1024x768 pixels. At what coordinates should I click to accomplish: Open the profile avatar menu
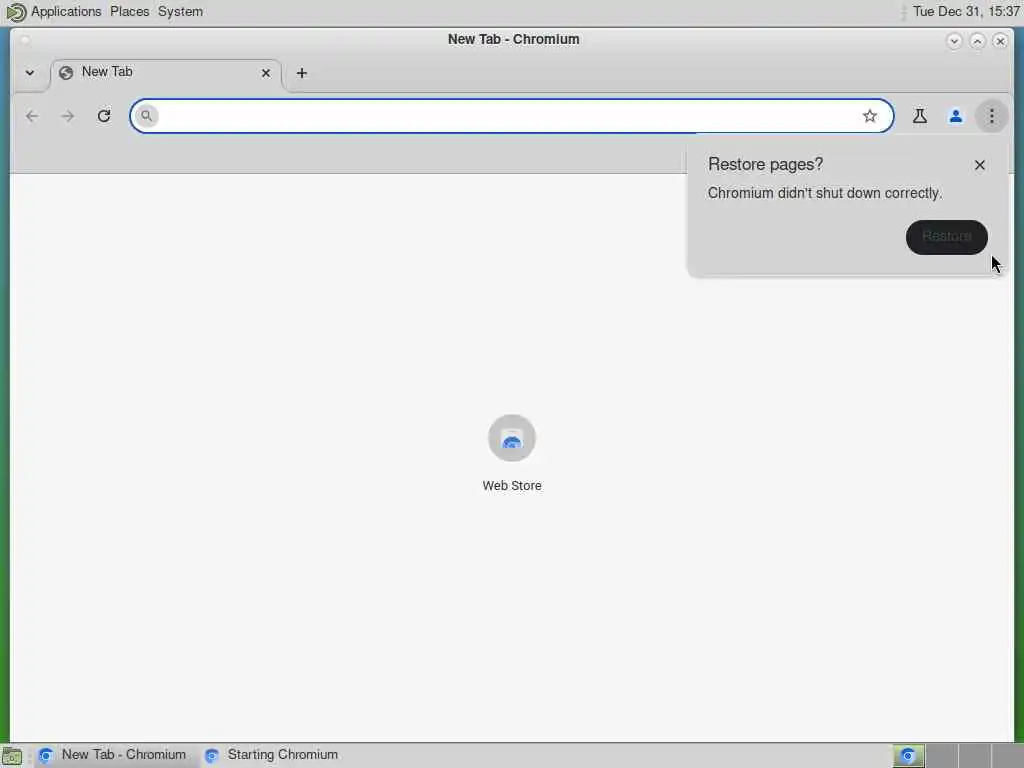pyautogui.click(x=955, y=116)
